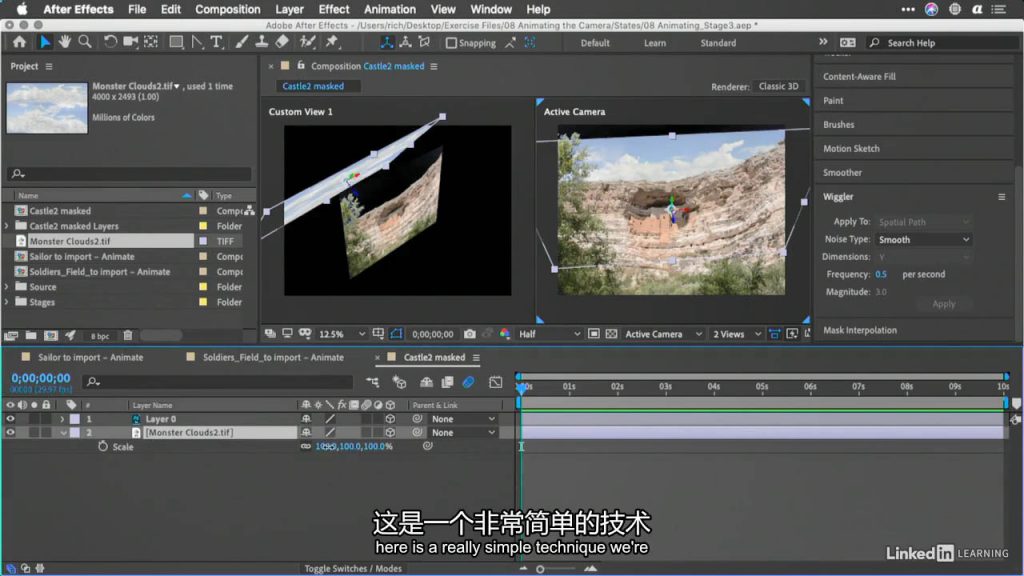Switch to the Learn workspace
Viewport: 1024px width, 576px height.
655,43
